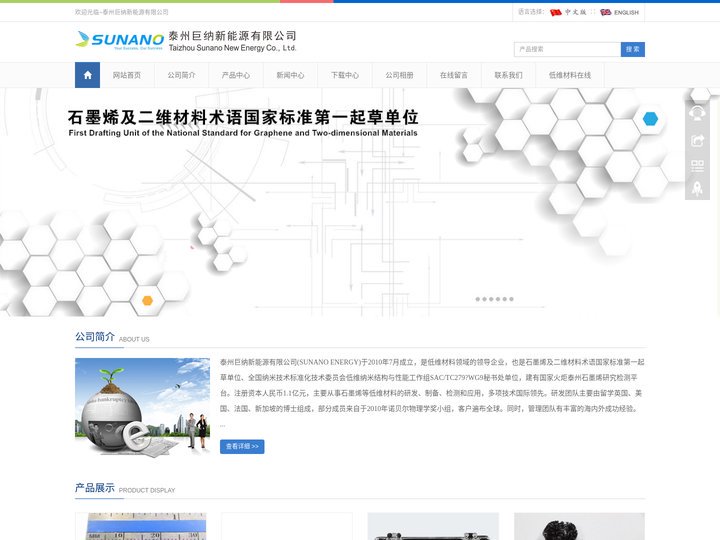Open the QR code icon in sidebar

[x=697, y=165]
